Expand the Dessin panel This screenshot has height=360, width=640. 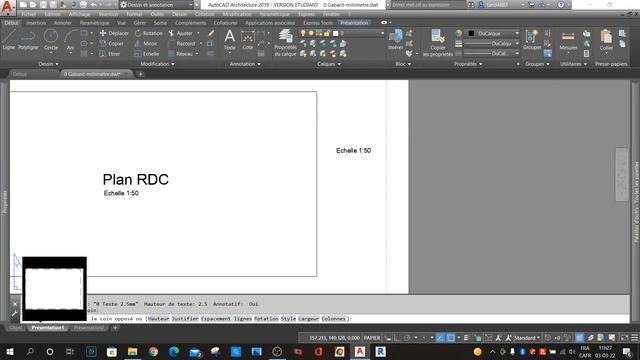tap(48, 64)
